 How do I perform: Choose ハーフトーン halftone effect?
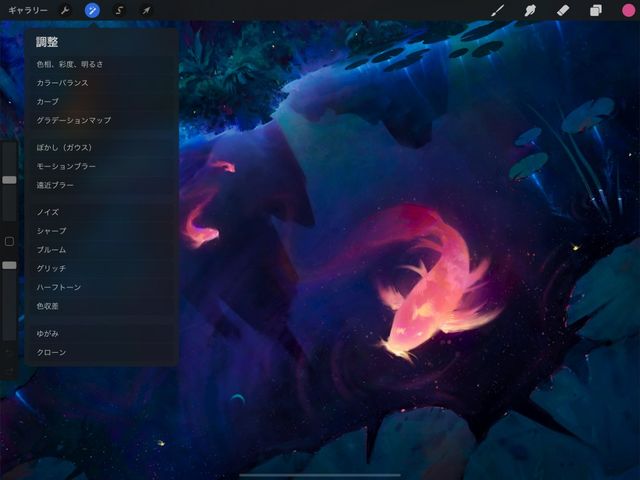pyautogui.click(x=102, y=287)
